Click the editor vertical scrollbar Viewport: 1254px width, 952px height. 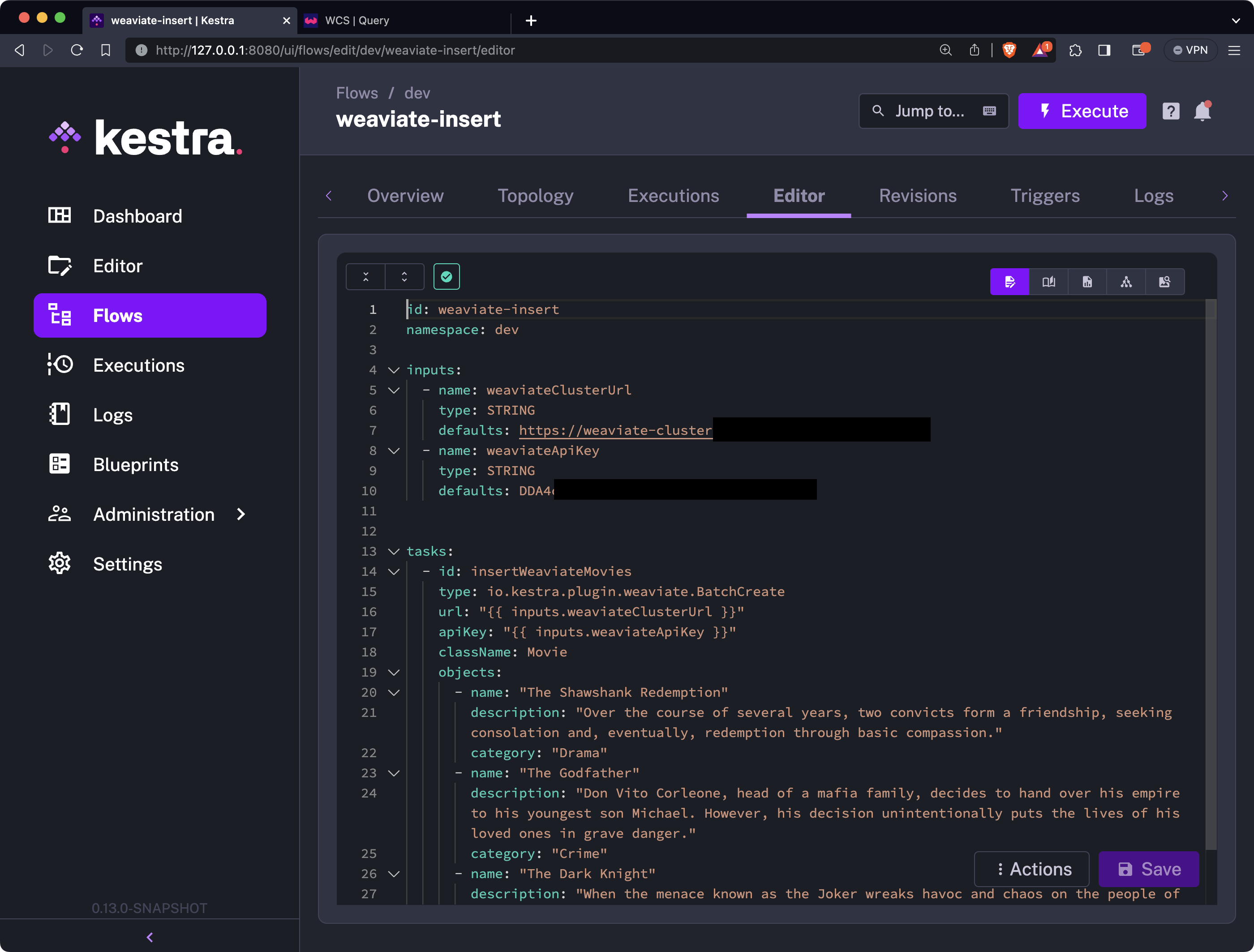coord(1211,575)
